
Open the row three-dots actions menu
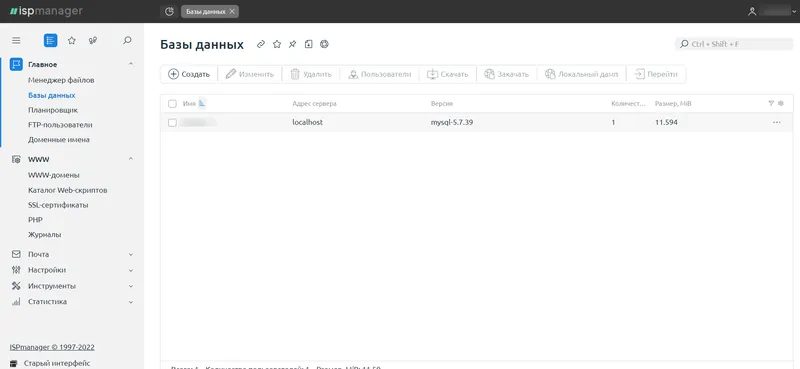[777, 122]
